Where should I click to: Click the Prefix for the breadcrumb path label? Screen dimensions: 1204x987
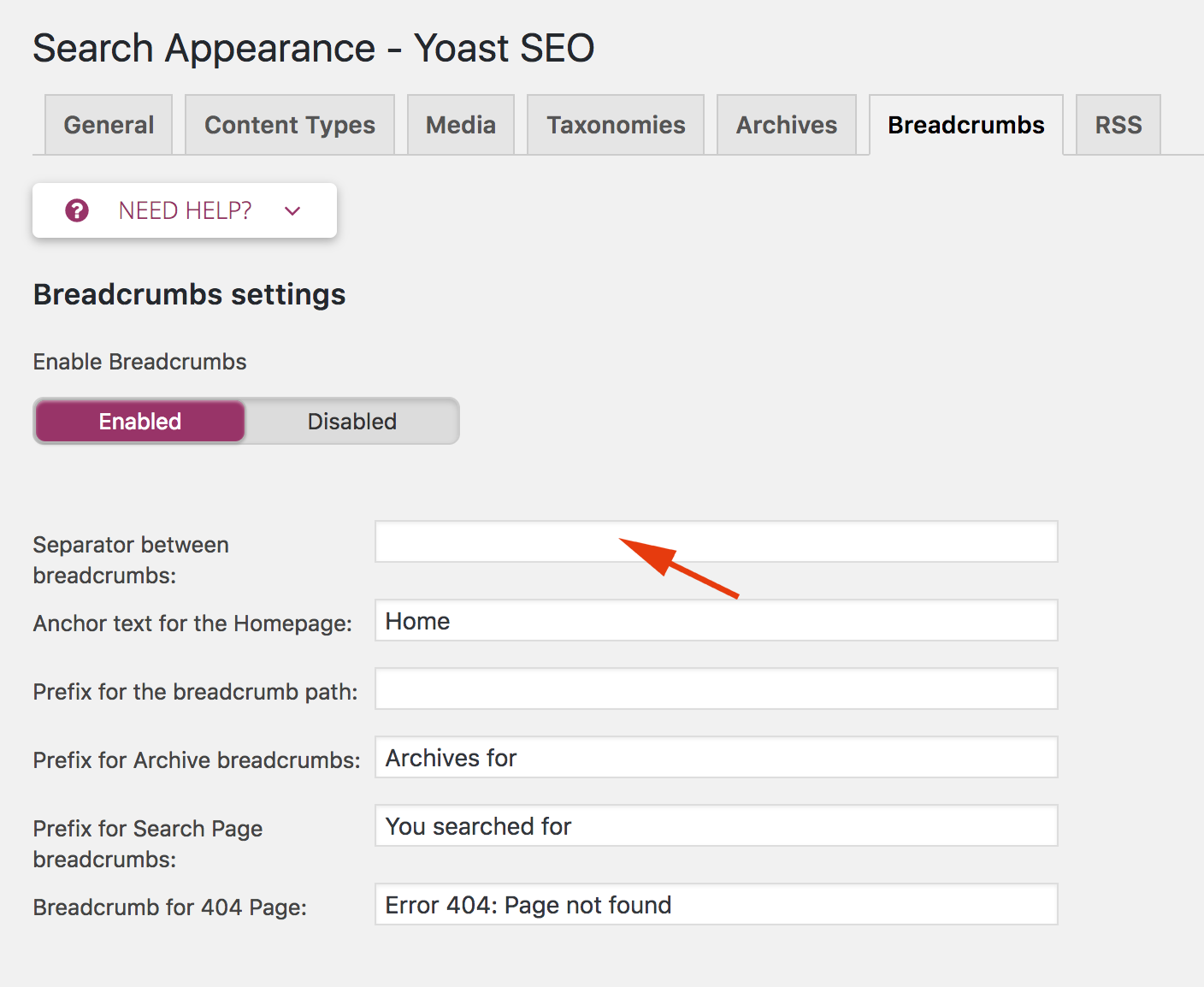(x=196, y=692)
